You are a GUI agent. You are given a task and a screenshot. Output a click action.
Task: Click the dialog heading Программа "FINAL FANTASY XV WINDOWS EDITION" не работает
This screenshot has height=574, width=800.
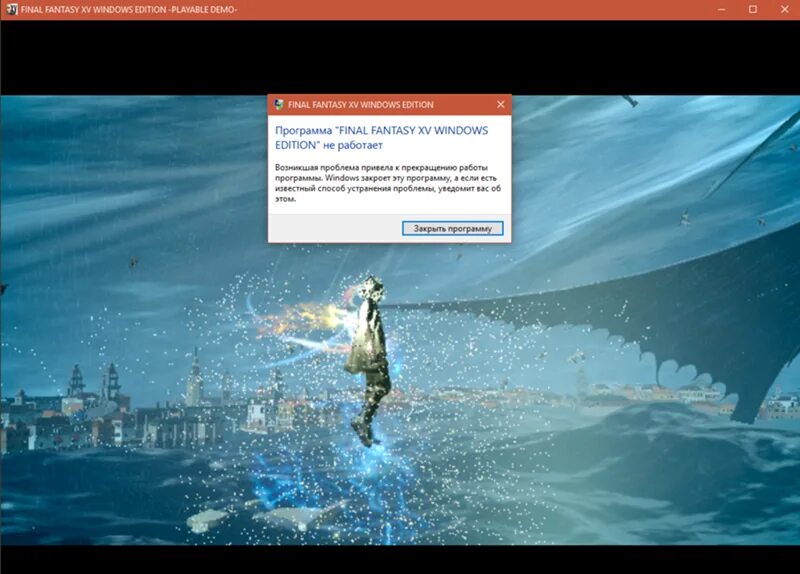click(382, 138)
